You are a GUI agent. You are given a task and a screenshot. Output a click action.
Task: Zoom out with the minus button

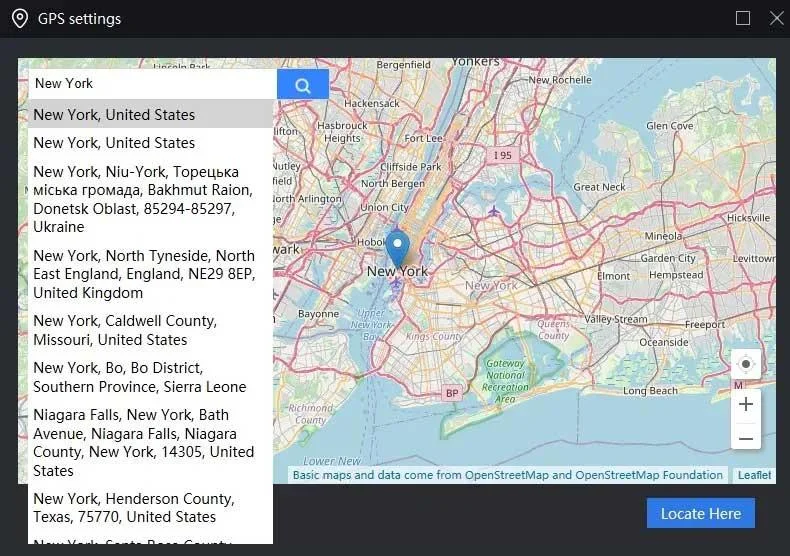pos(745,438)
